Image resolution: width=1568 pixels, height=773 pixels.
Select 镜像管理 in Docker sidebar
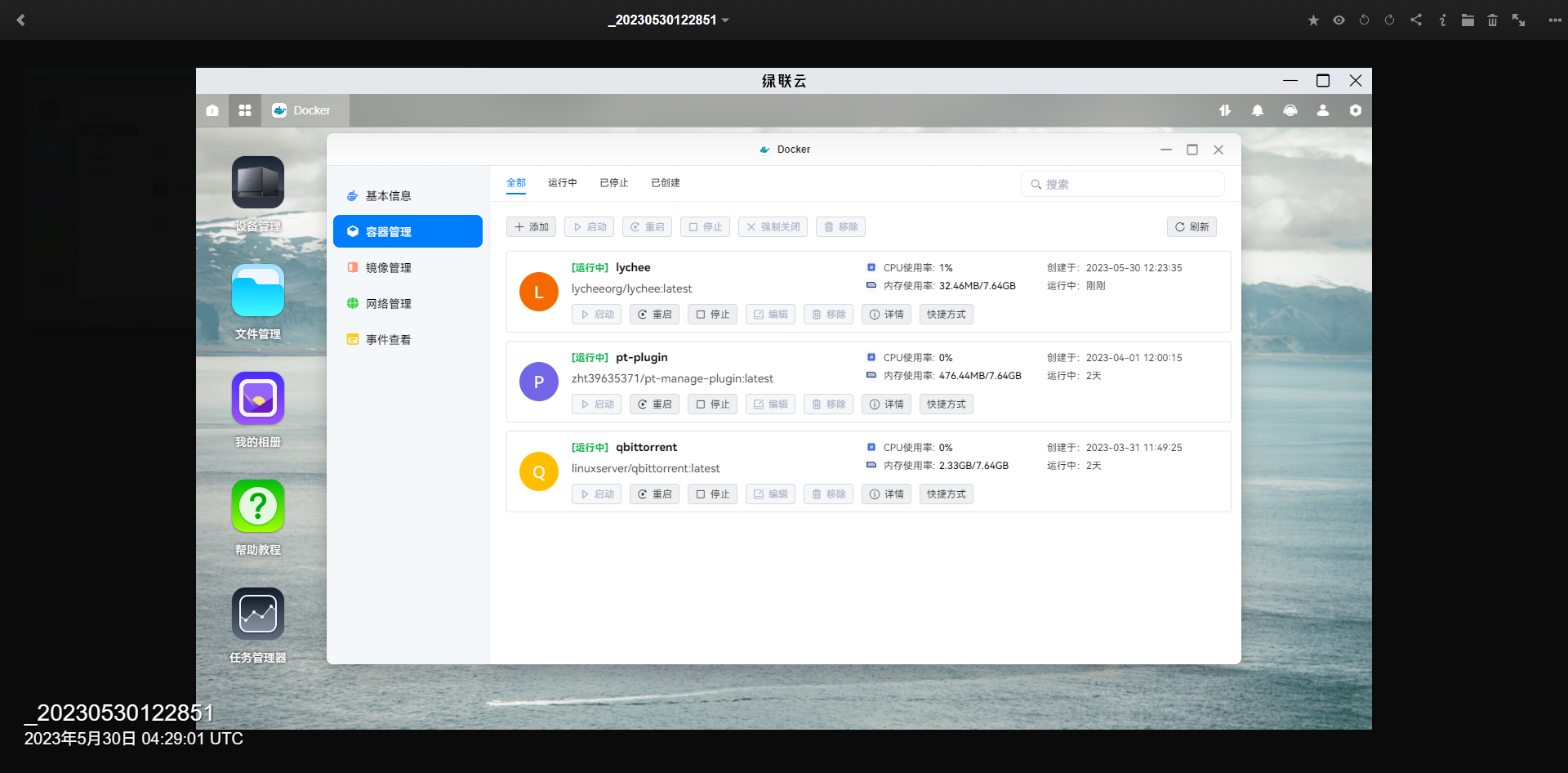click(x=408, y=267)
